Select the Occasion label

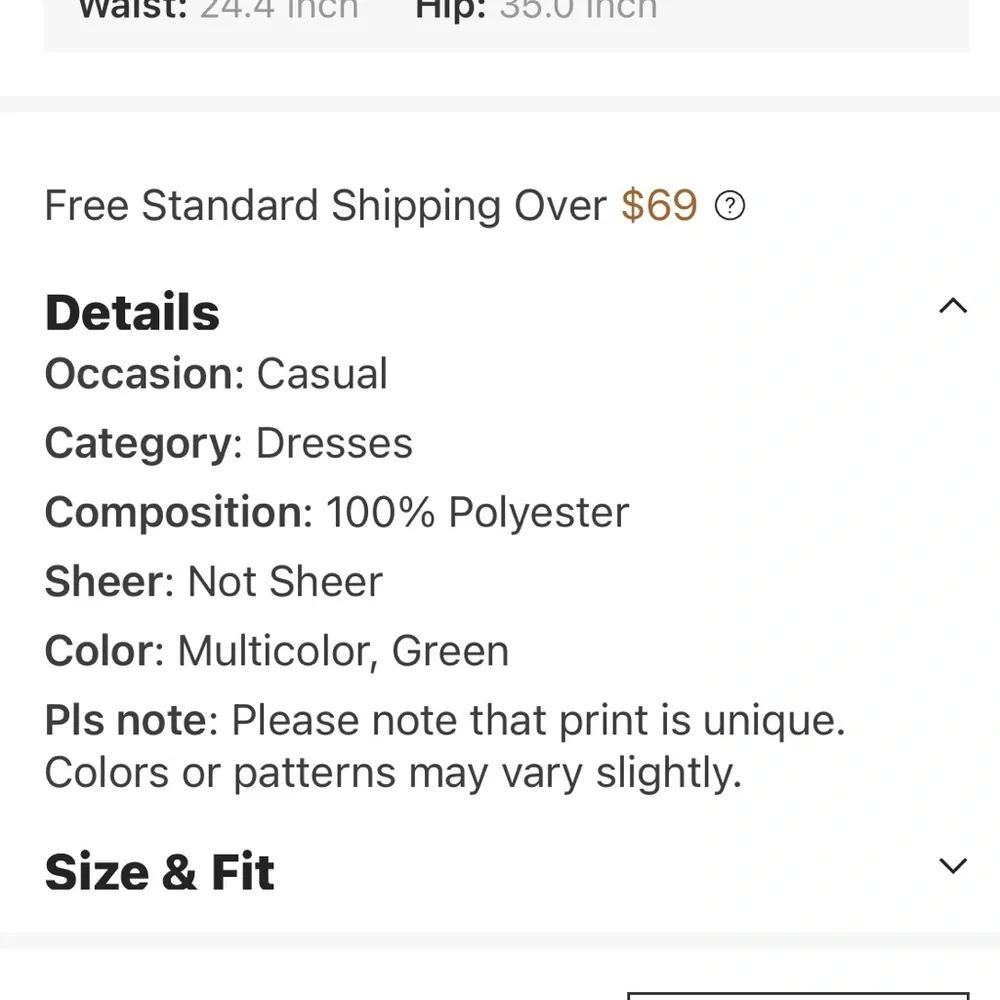(x=139, y=374)
